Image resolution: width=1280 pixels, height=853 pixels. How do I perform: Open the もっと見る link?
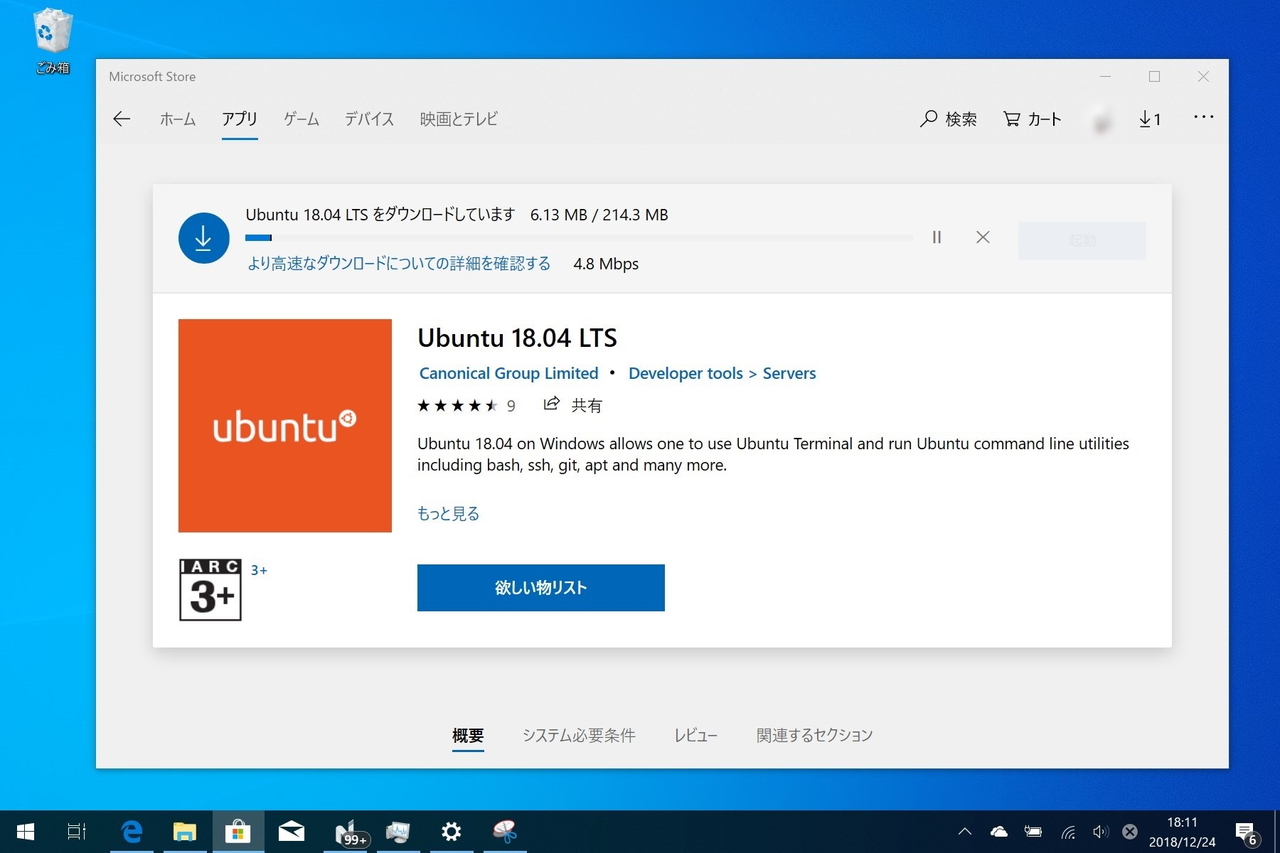[447, 512]
